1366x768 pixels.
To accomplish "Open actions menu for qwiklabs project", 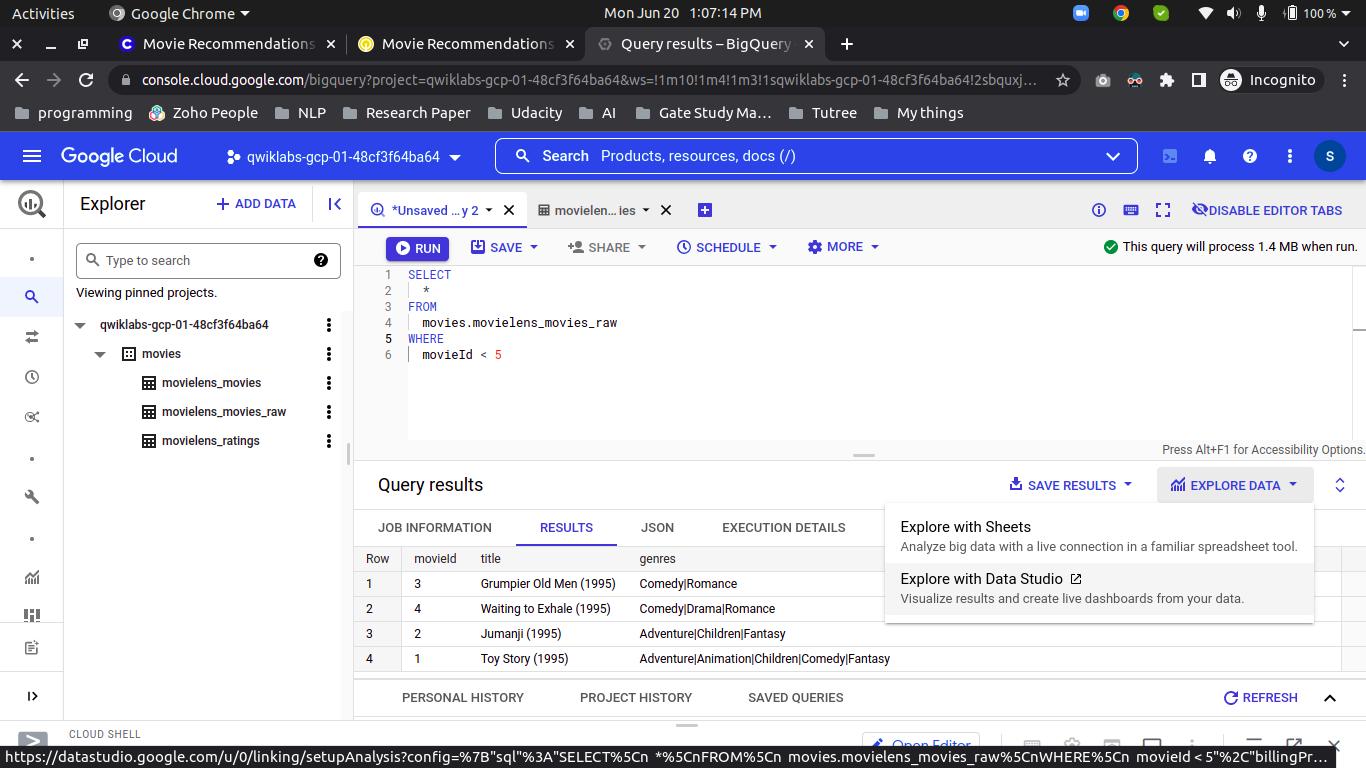I will point(329,325).
